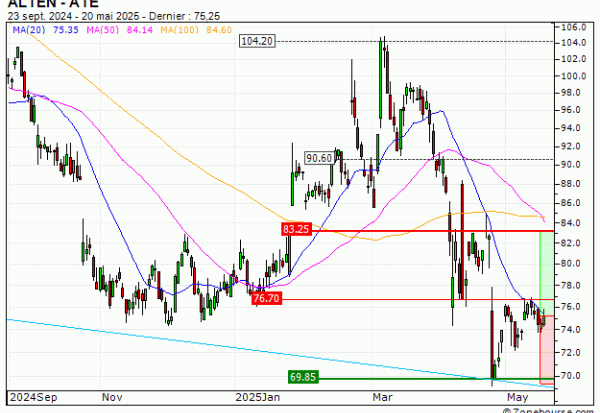This screenshot has width=600, height=413.
Task: Click the date range subtitle with Dernier 75,25
Action: [114, 16]
